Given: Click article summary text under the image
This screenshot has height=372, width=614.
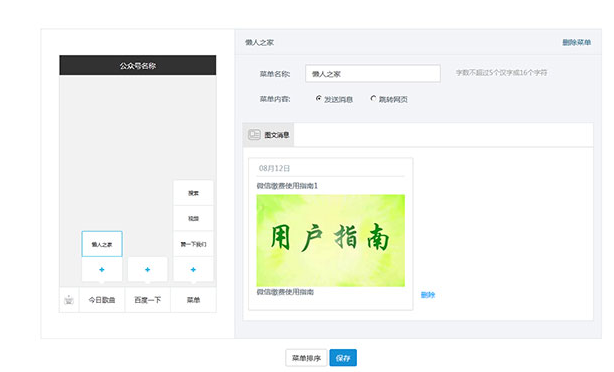Looking at the screenshot, I should 285,292.
